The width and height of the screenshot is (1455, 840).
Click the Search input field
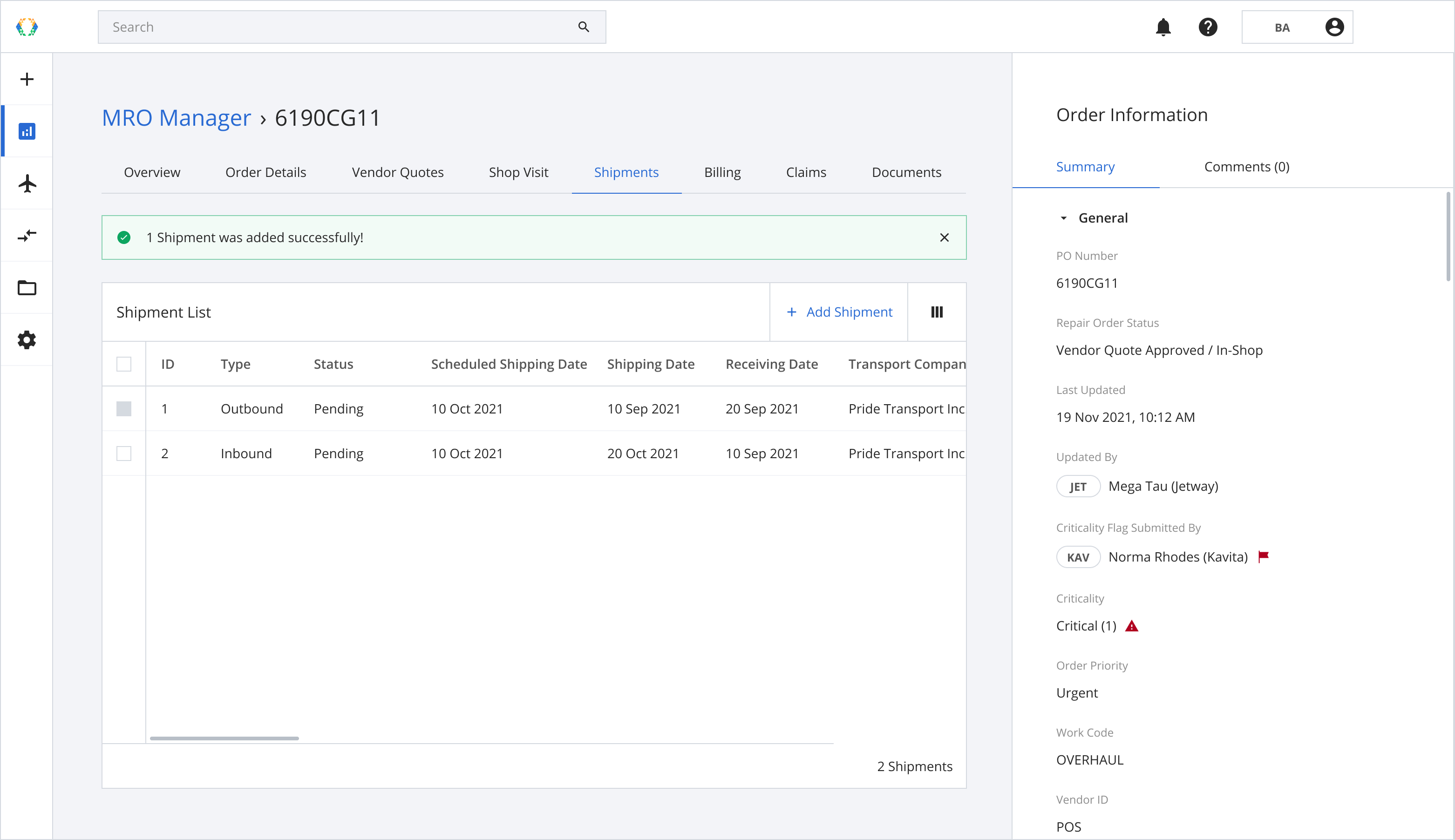tap(351, 27)
